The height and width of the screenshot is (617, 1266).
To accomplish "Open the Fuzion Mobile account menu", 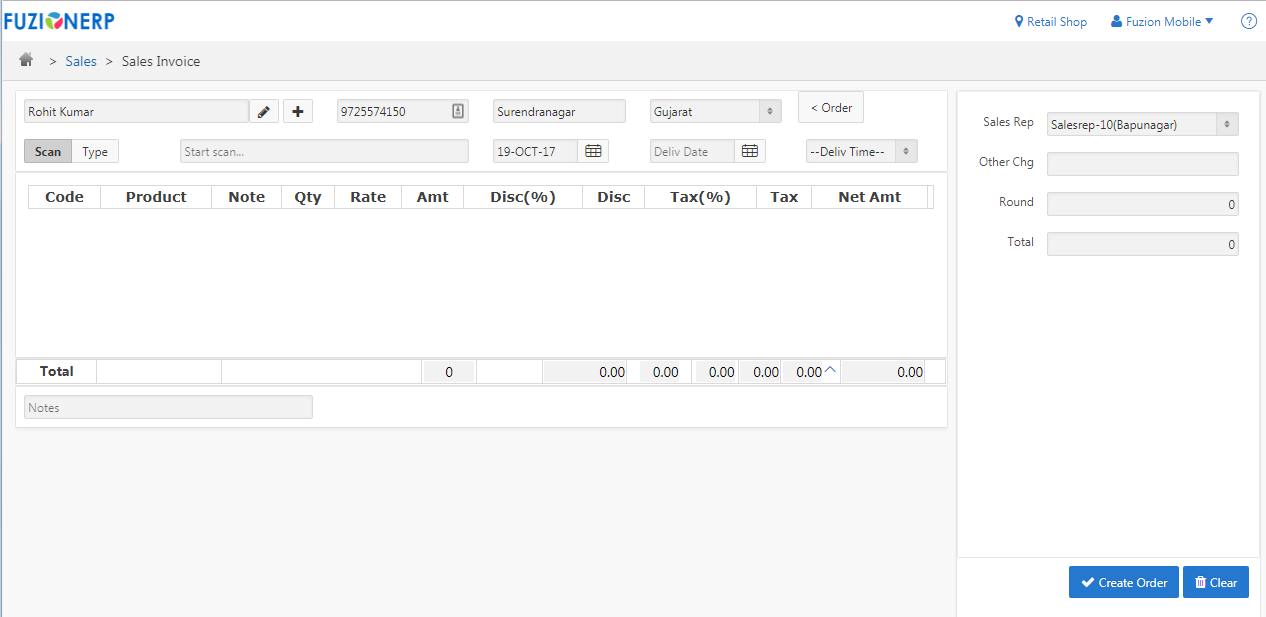I will (1160, 21).
